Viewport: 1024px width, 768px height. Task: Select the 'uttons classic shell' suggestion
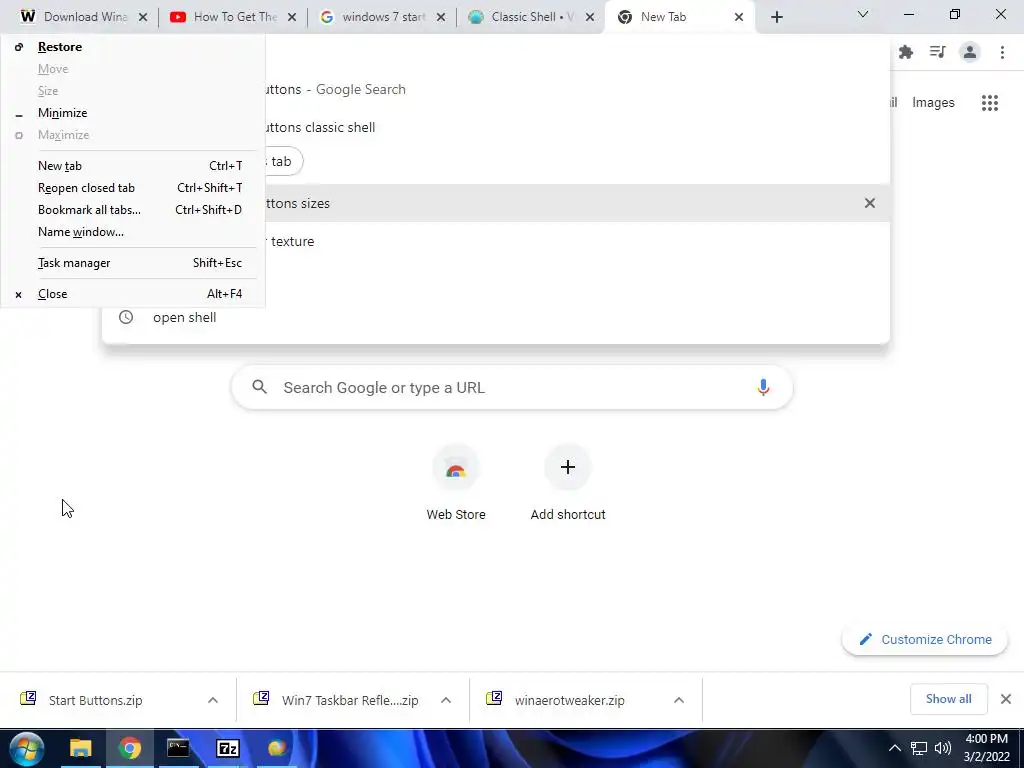[x=577, y=127]
